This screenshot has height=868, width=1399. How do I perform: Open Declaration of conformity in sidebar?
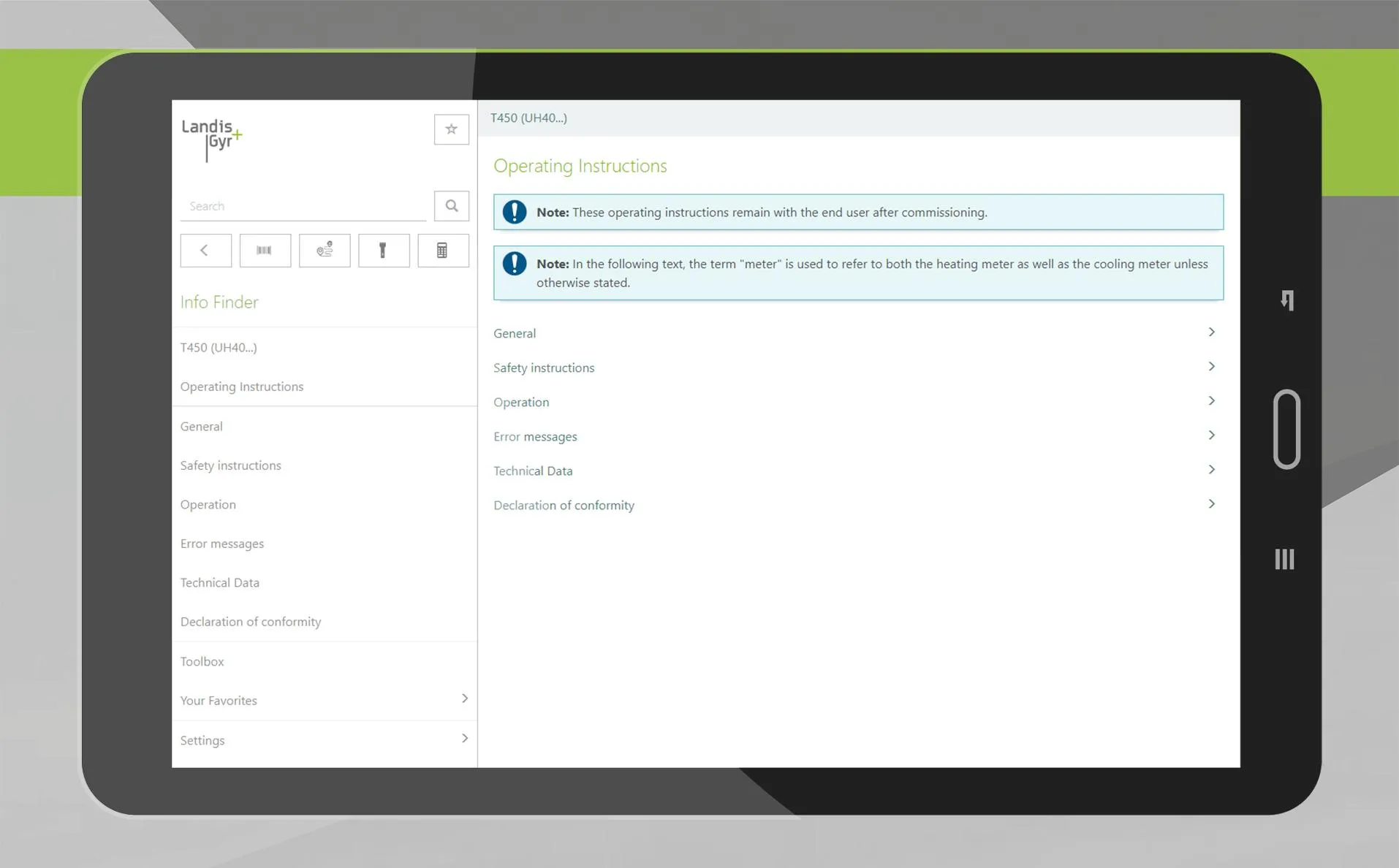tap(251, 622)
